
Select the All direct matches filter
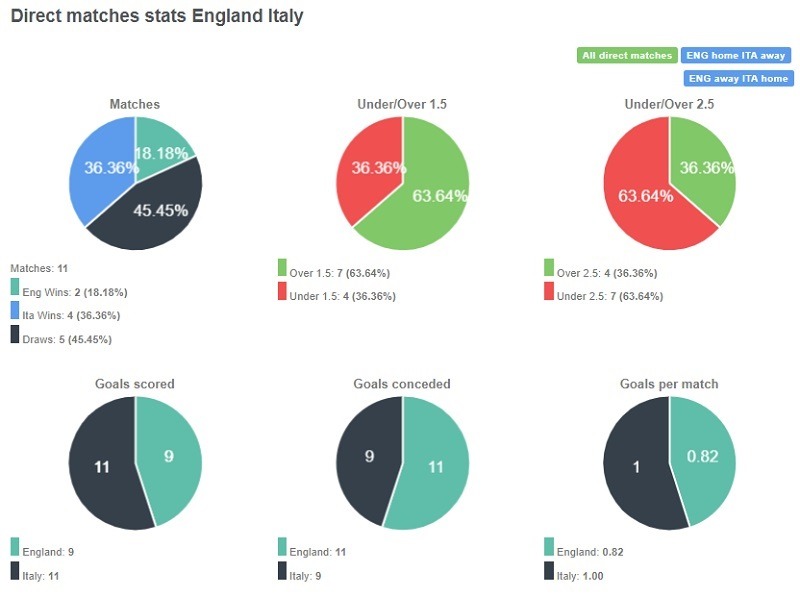click(x=627, y=56)
